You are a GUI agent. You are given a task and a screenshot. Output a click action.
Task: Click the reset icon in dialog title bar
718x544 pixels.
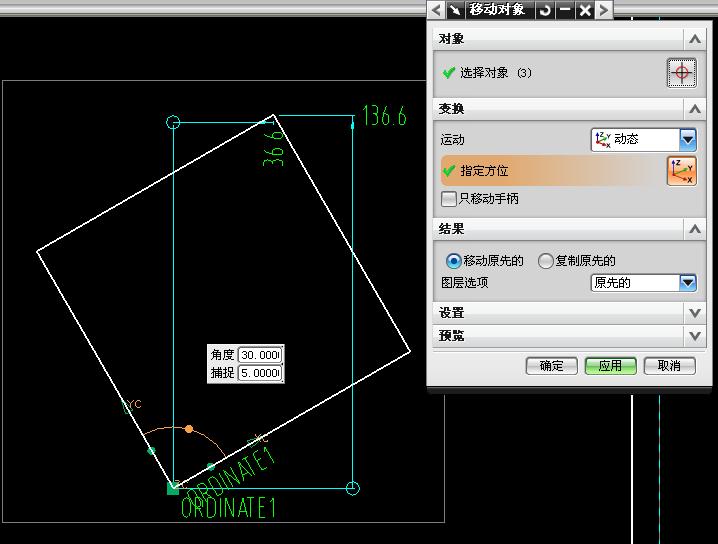545,10
